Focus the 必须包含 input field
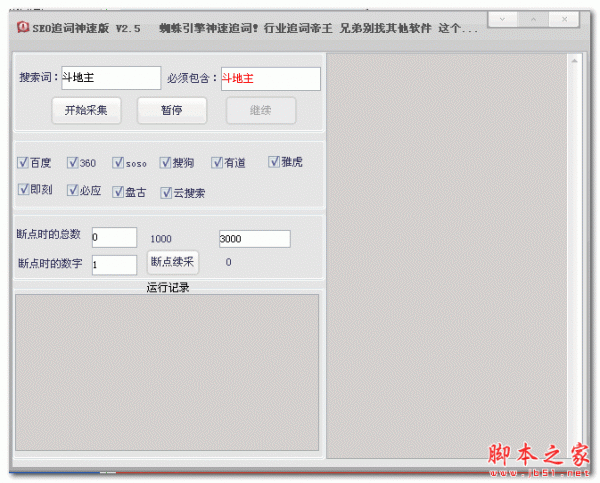Screen dimensions: 600x483 (271, 79)
